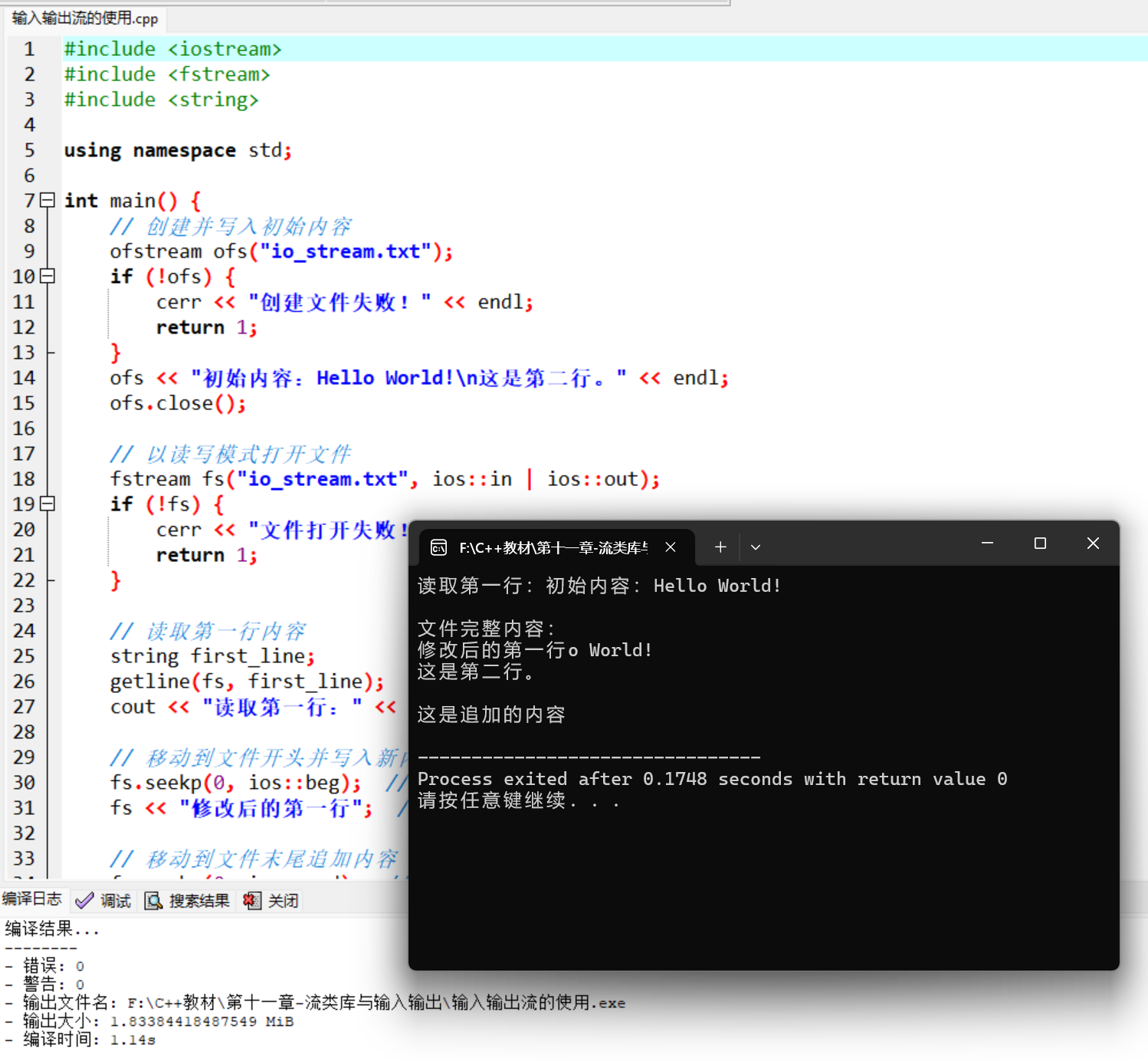Click the comment '// 以读写模式打开文件'

[230, 454]
